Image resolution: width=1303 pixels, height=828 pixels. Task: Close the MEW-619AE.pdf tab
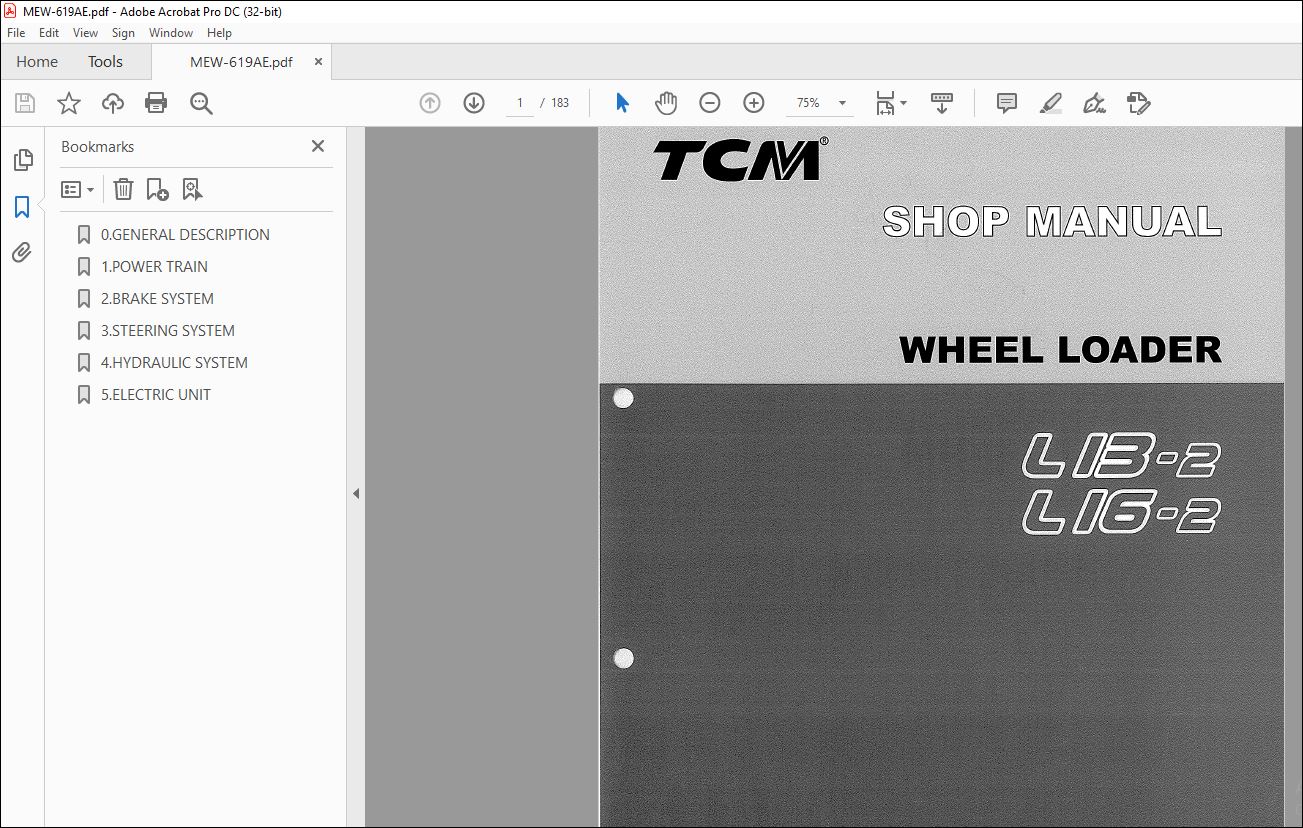point(318,62)
